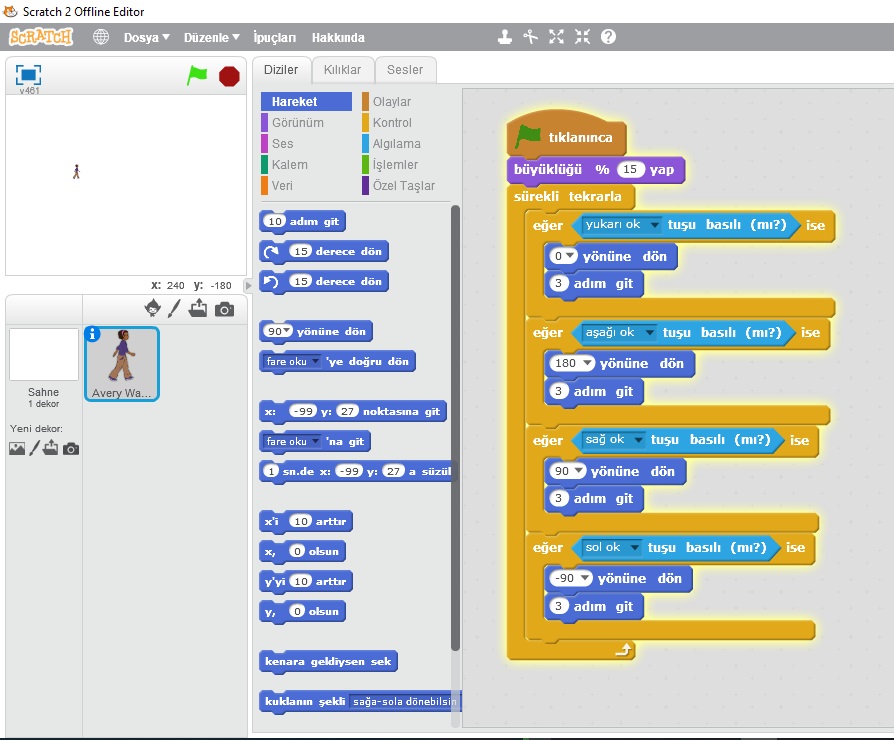Take new backdrop from camera icon

(71, 449)
